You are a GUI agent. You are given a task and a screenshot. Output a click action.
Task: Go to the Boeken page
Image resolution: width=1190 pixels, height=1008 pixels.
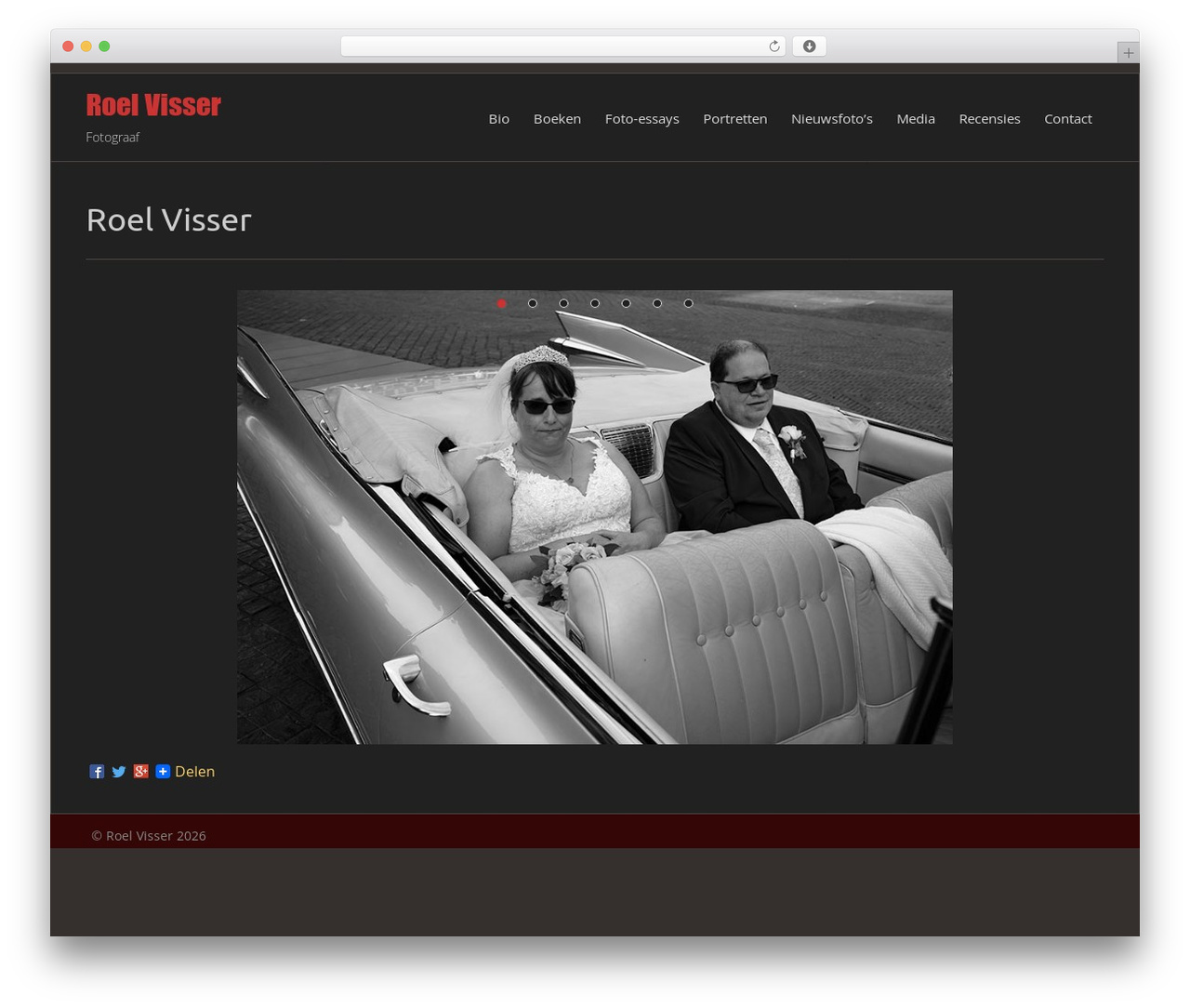(557, 119)
